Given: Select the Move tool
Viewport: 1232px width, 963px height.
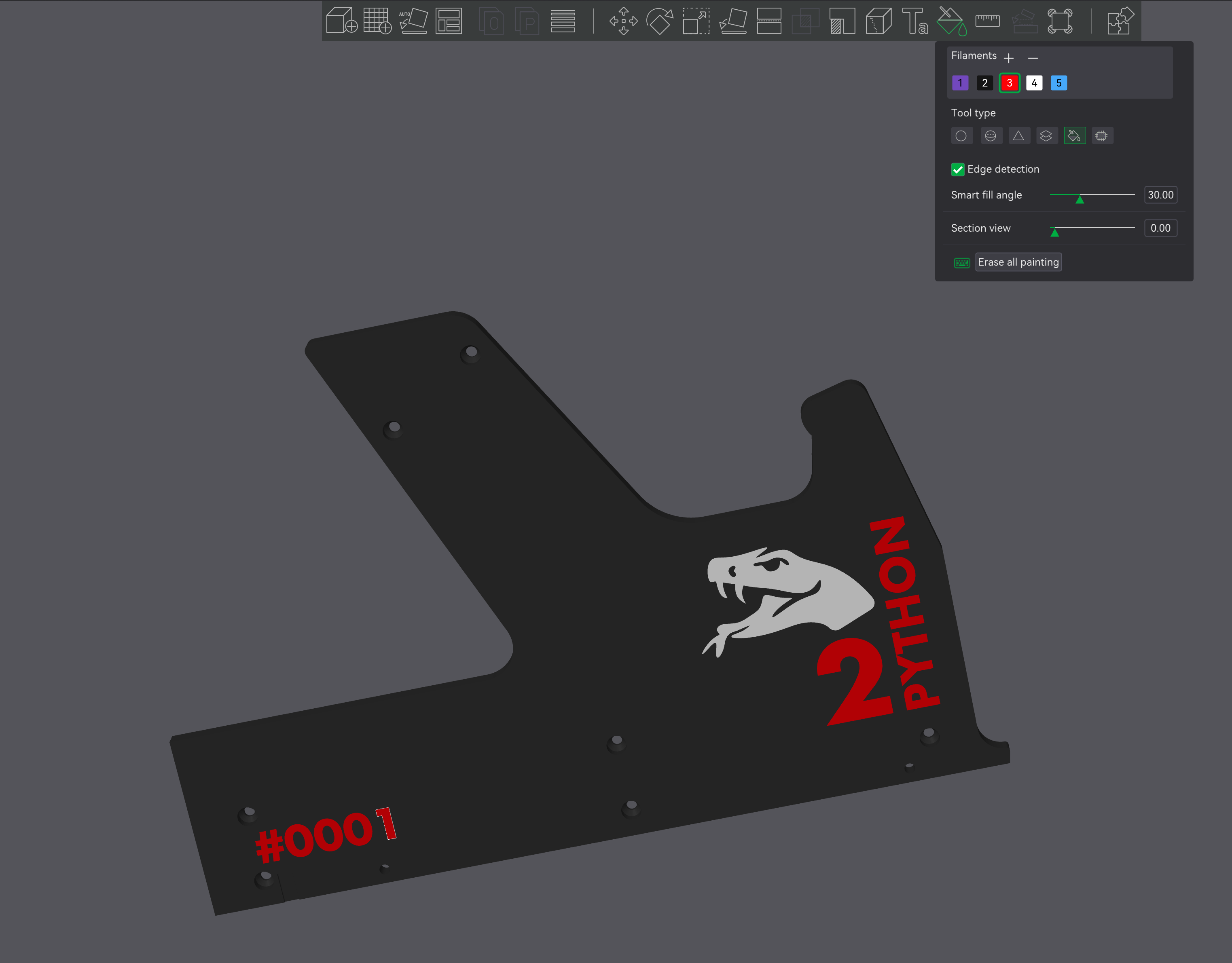Looking at the screenshot, I should [x=623, y=21].
